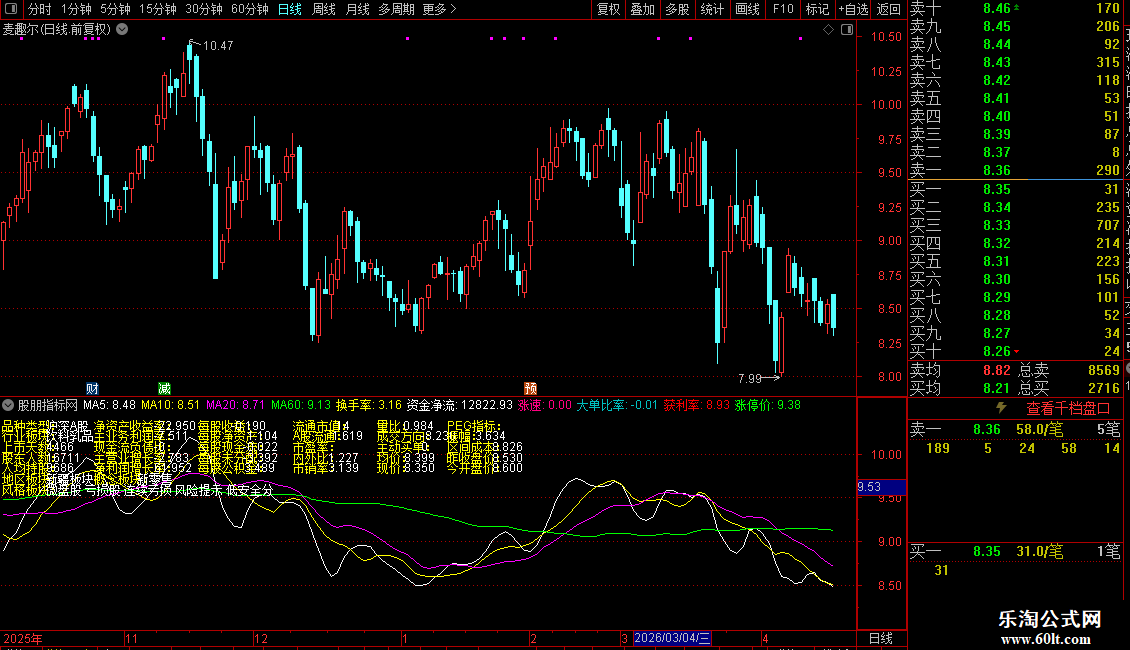Image resolution: width=1130 pixels, height=650 pixels.
Task: Select the 5分钟 period tab
Action: (x=115, y=9)
